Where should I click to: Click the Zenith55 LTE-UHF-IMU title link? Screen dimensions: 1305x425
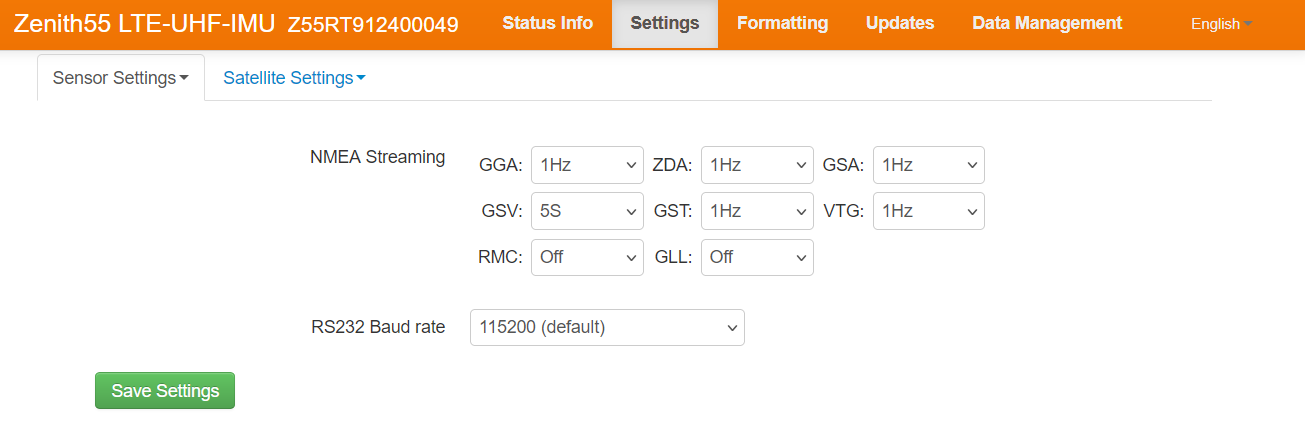click(144, 23)
